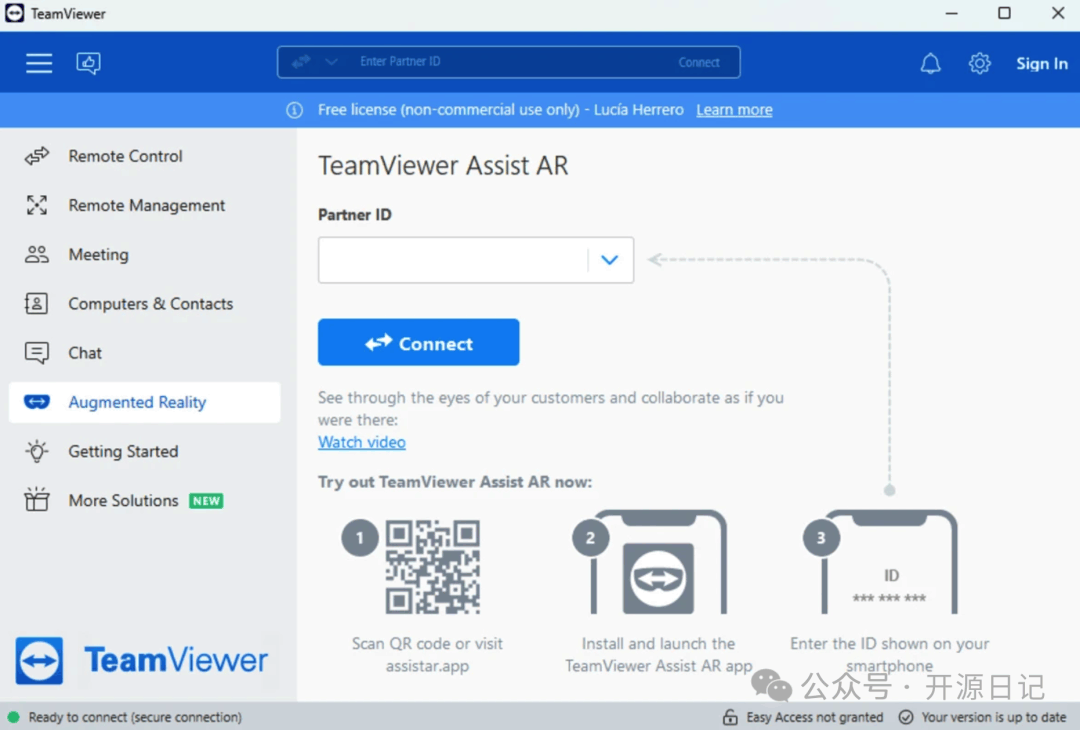
Task: Click the info icon in license banner
Action: point(294,110)
